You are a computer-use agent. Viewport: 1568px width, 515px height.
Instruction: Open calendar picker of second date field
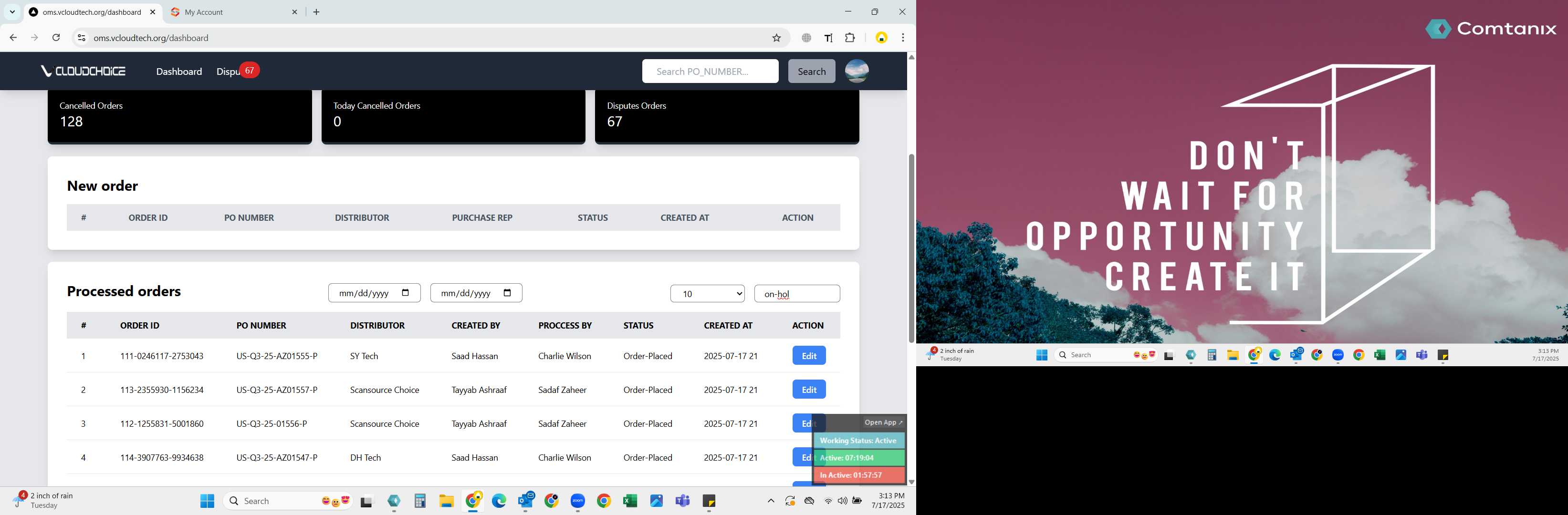(x=507, y=292)
